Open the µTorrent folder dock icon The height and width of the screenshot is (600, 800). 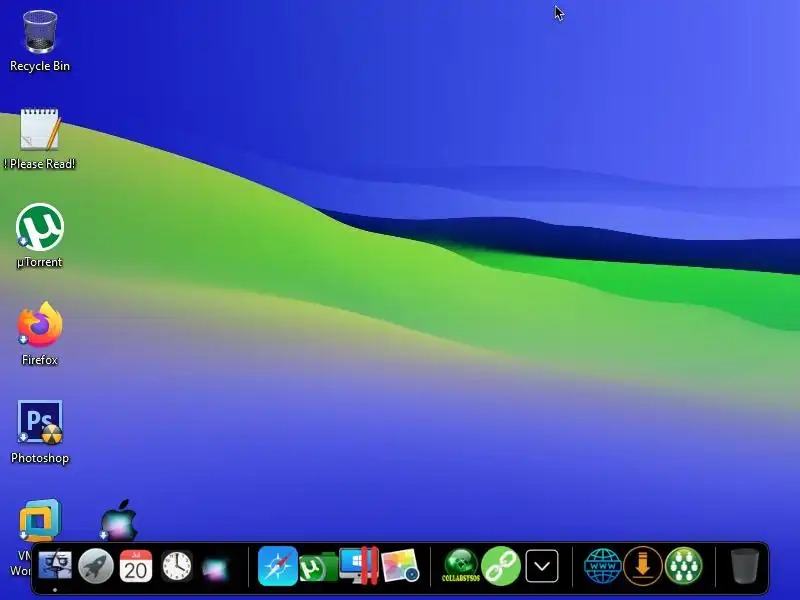pos(318,567)
